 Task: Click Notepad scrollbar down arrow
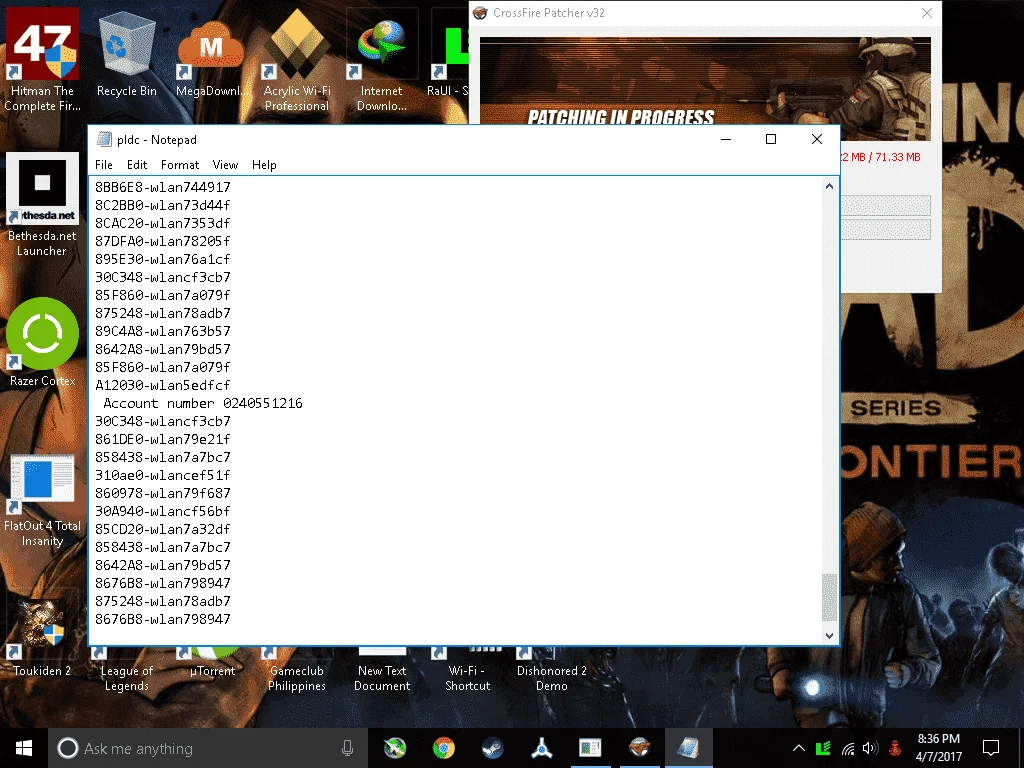(x=829, y=635)
